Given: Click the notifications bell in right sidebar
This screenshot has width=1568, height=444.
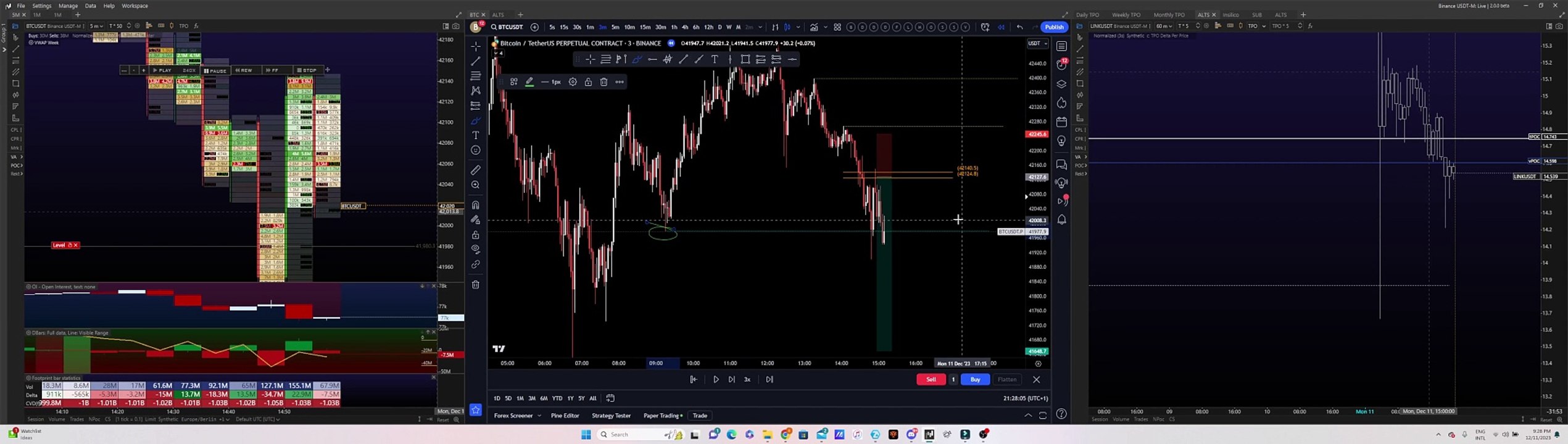Looking at the screenshot, I should click(x=1061, y=220).
